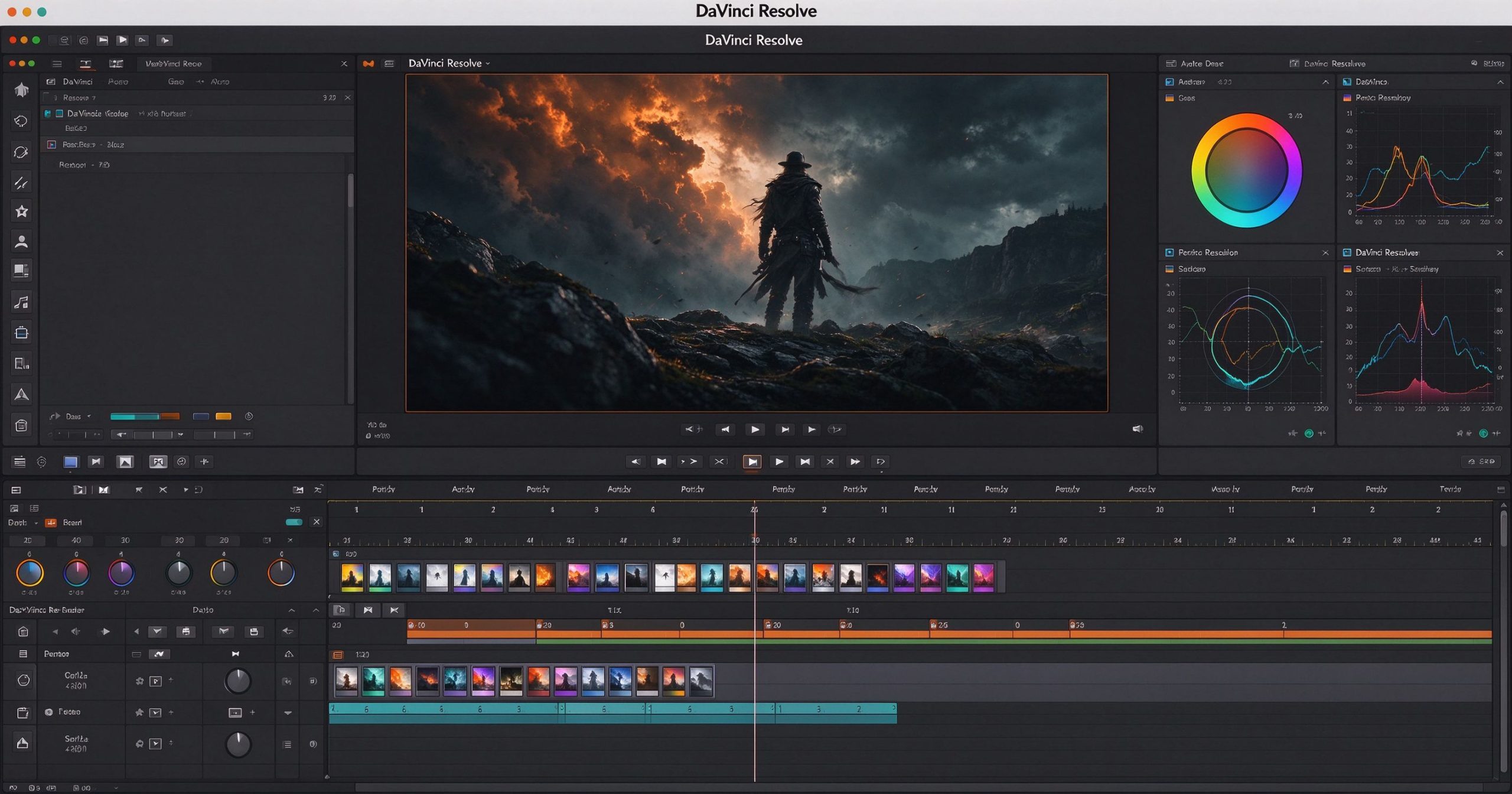Switch to the DaVinci tab in media panel
Viewport: 1512px width, 794px height.
[x=77, y=82]
